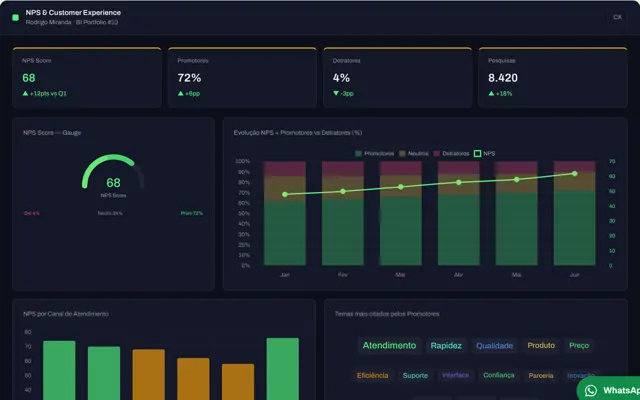Viewport: 640px width, 400px height.
Task: Select the Parceria theme tag
Action: click(541, 376)
